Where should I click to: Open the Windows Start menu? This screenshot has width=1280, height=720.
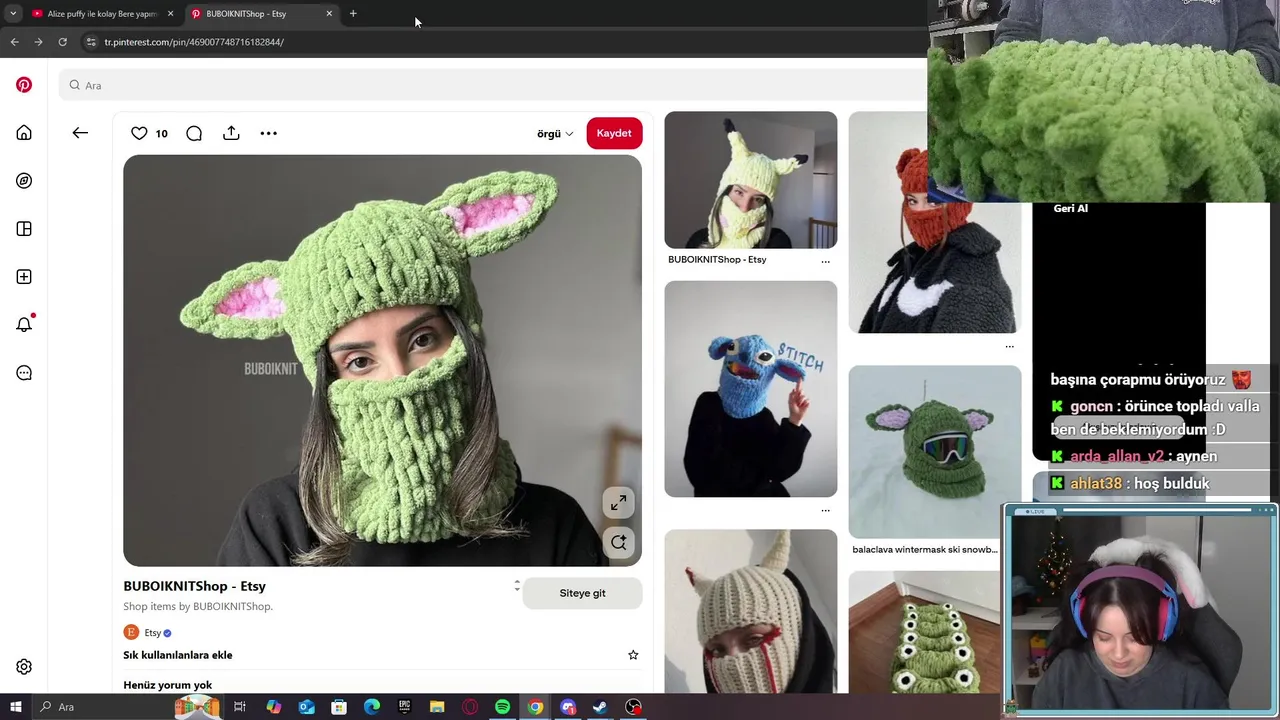[15, 707]
